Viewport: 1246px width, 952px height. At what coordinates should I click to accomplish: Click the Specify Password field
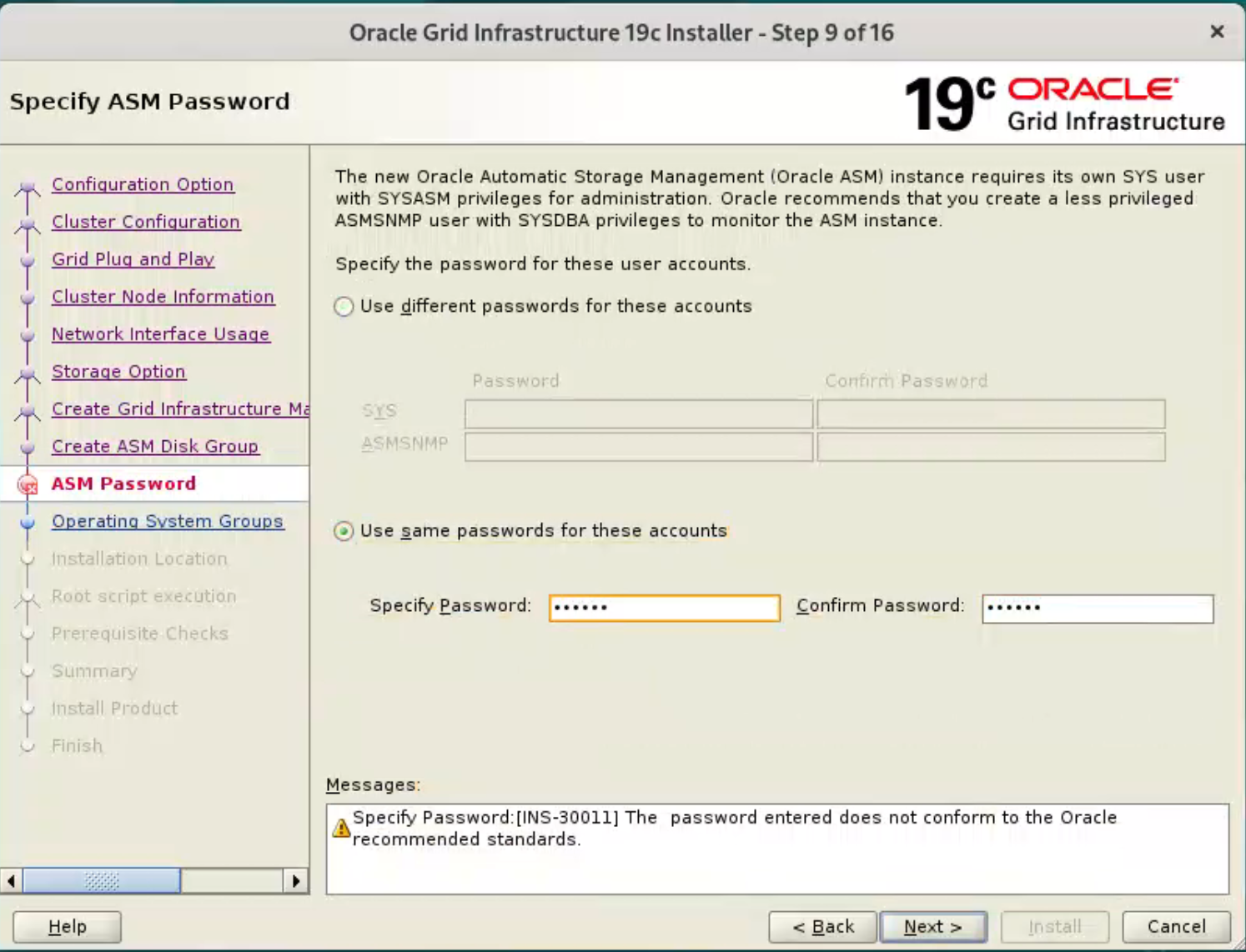[665, 608]
